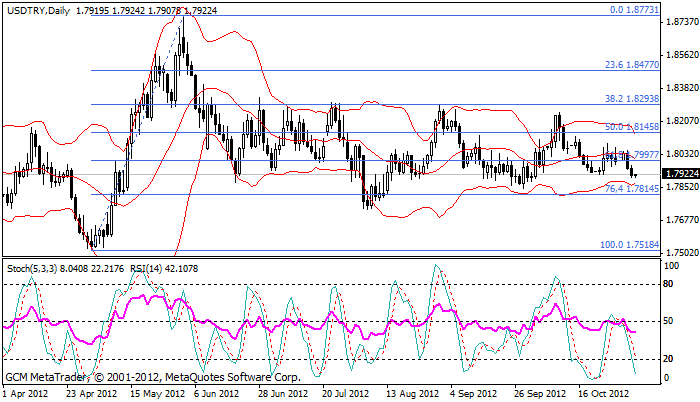The height and width of the screenshot is (402, 700).
Task: Select the 0.0 1.87731 Fibonacci level label
Action: (634, 9)
